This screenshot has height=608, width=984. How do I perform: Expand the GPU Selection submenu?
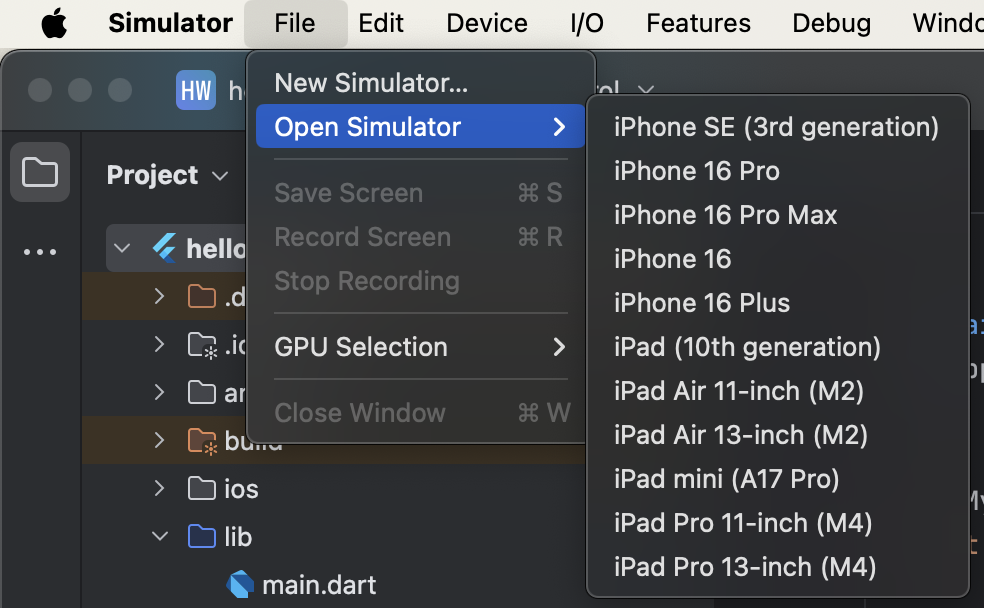pos(420,346)
